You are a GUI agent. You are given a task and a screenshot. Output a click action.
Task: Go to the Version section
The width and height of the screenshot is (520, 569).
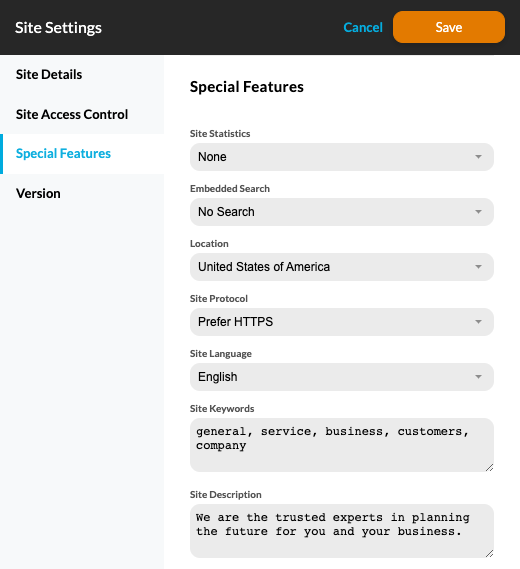click(82, 193)
